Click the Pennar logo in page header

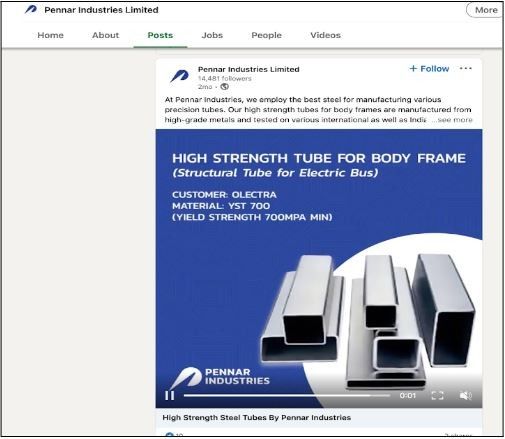coord(31,9)
